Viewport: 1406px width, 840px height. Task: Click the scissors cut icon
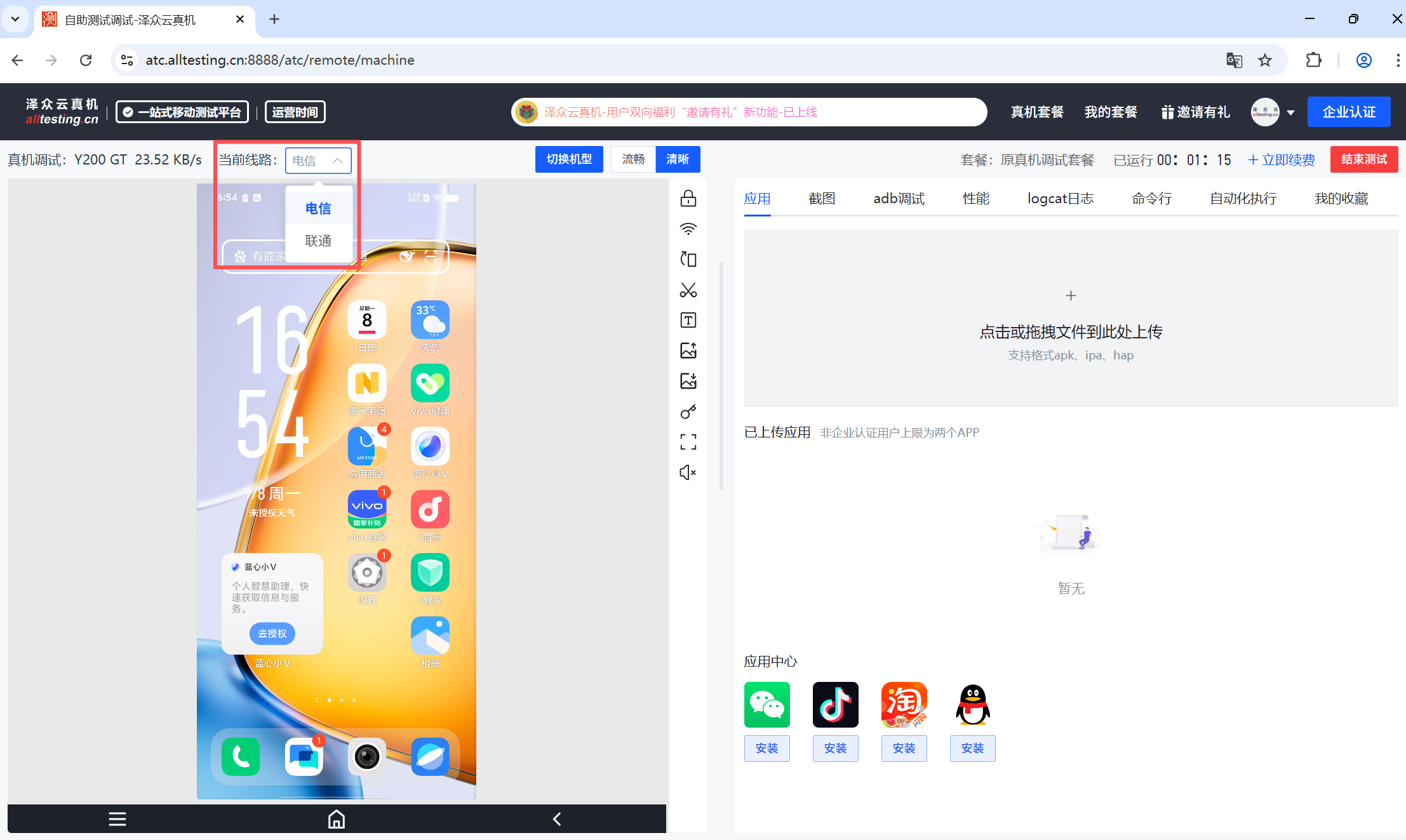pyautogui.click(x=688, y=290)
